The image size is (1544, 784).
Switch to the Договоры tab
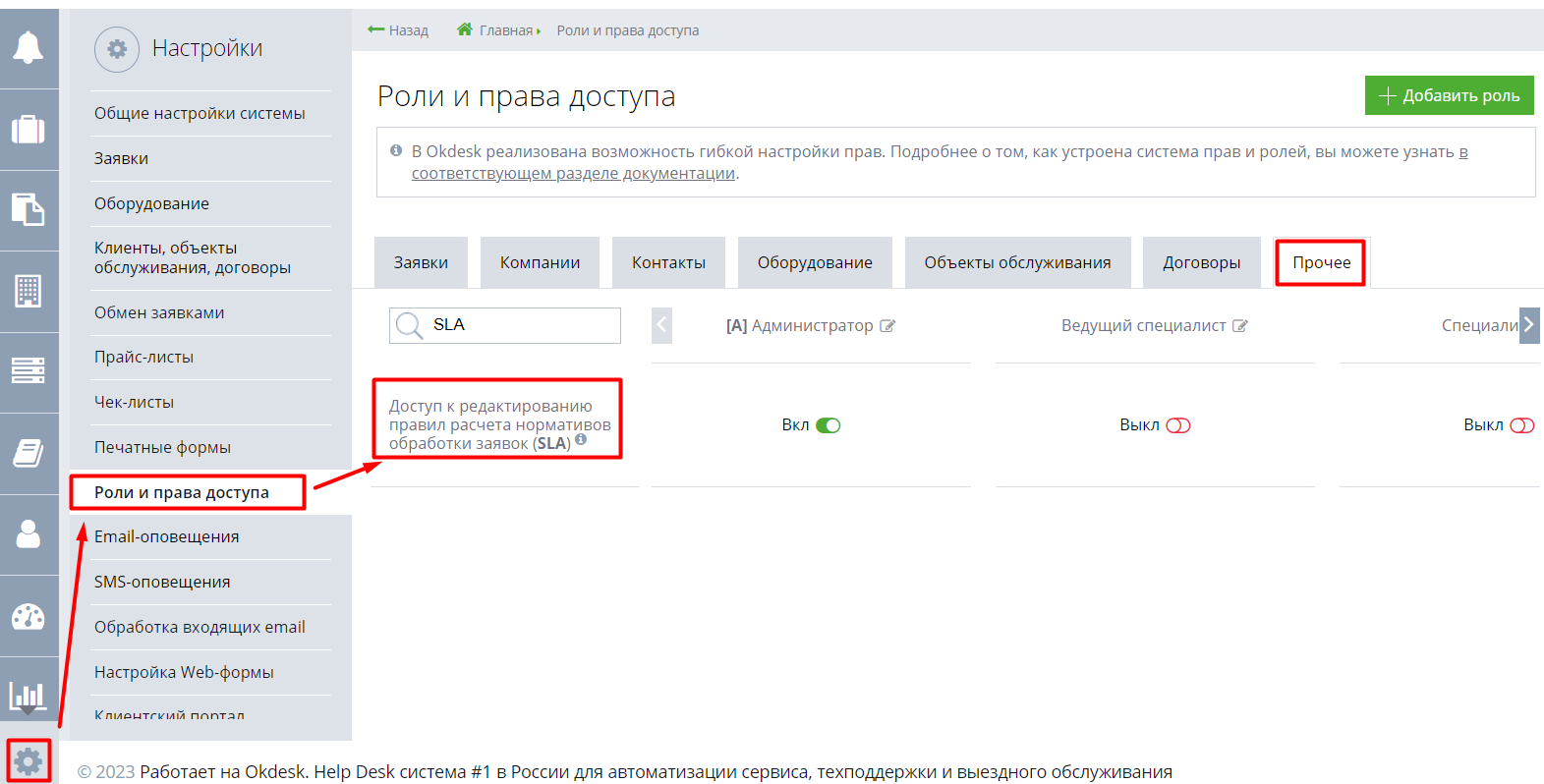(x=1201, y=262)
